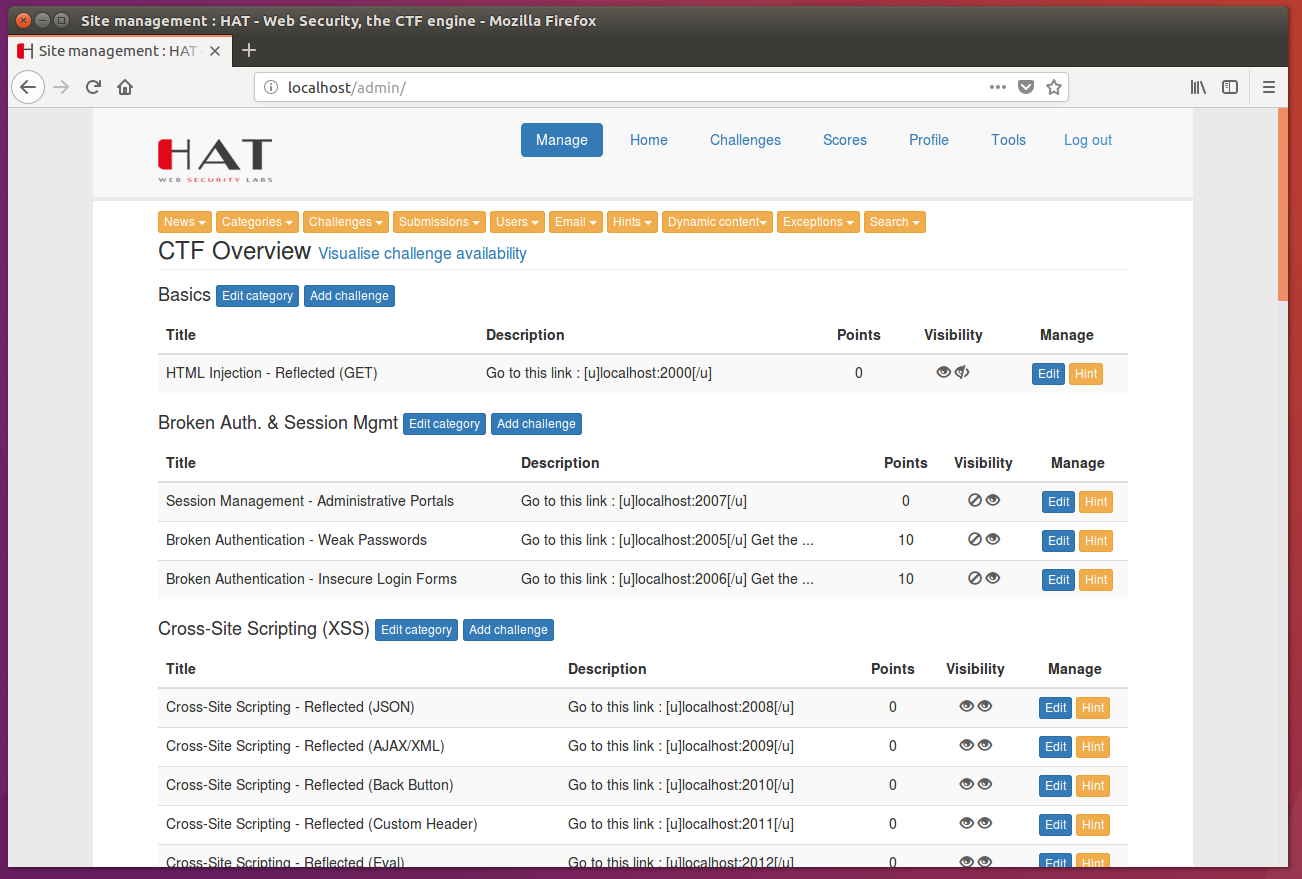Open Visualise challenge availability link

422,254
